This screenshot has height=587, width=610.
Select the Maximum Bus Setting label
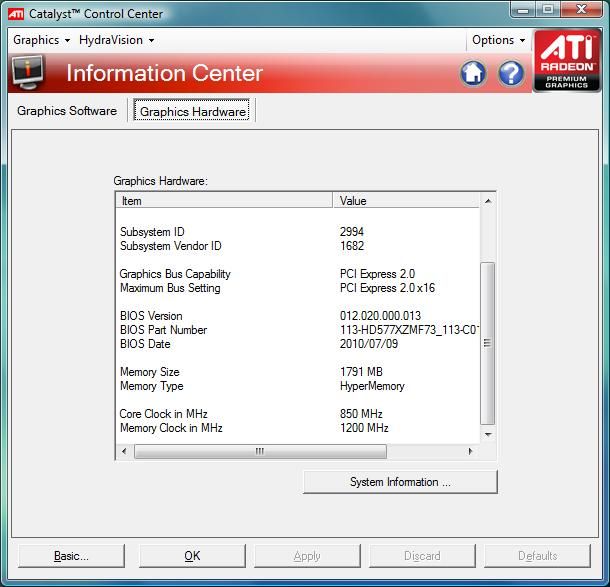pyautogui.click(x=170, y=288)
